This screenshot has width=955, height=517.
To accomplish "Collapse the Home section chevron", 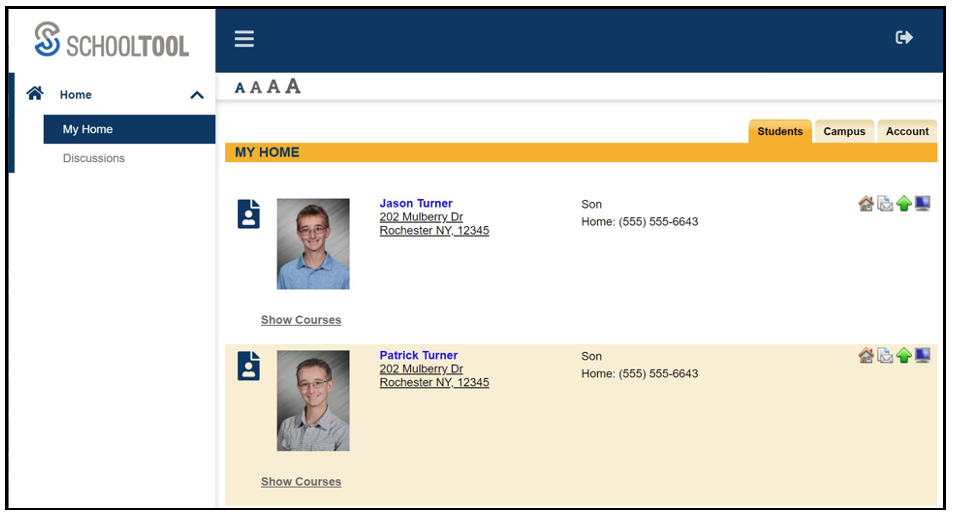I will 197,95.
